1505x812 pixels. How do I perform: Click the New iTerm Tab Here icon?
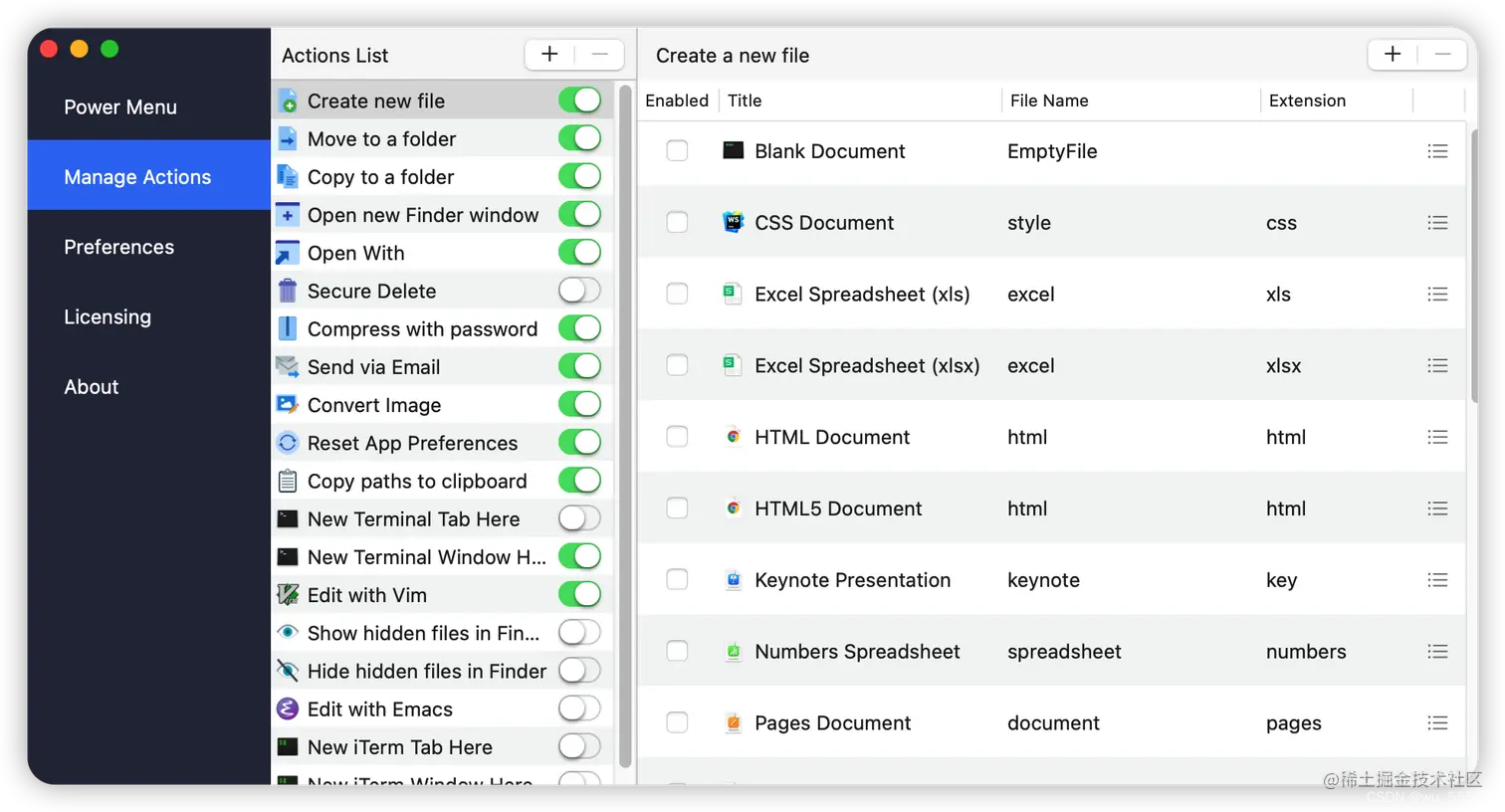pos(288,746)
